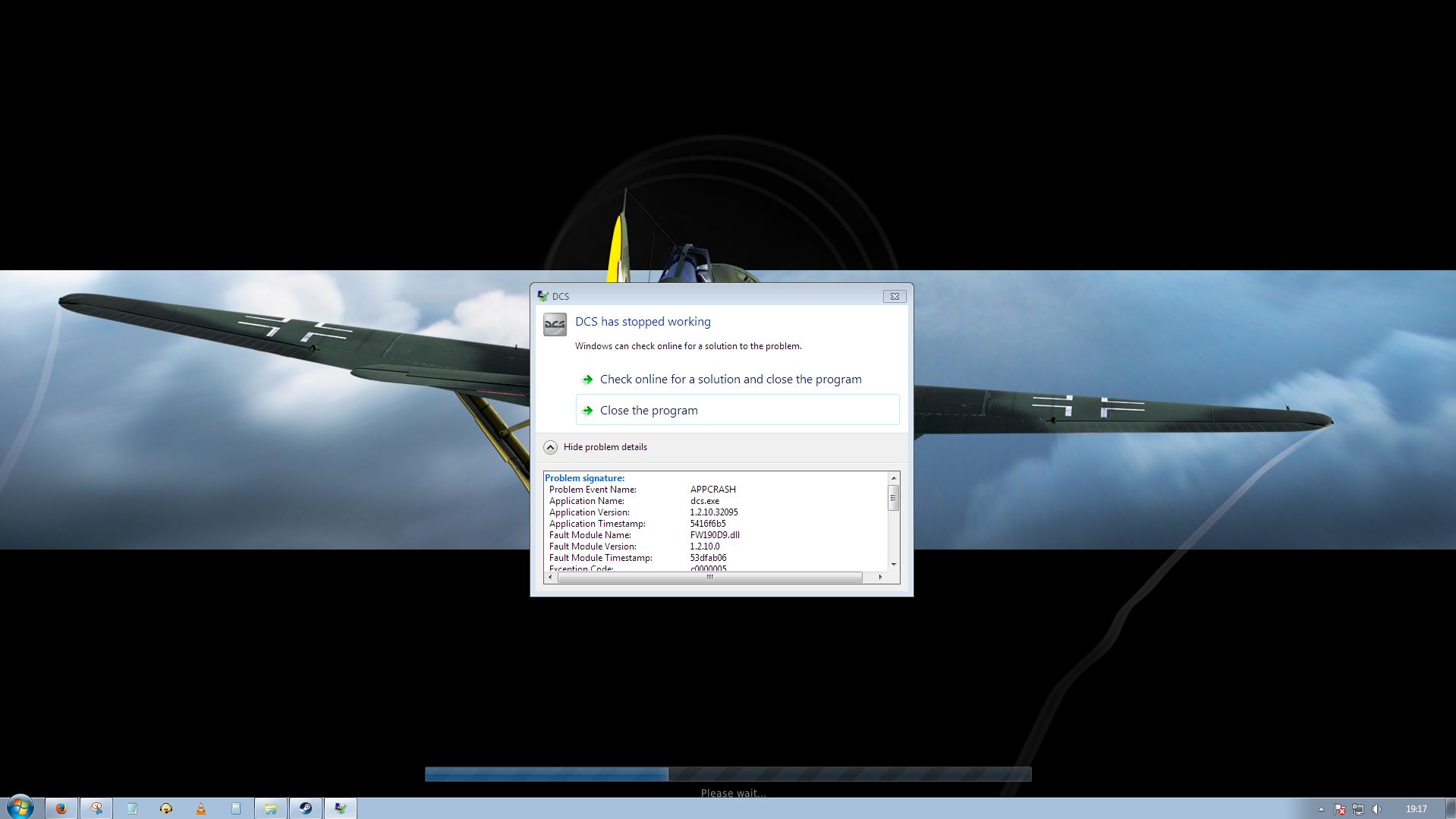Open Windows Explorer from the taskbar
Viewport: 1456px width, 819px height.
coord(271,808)
